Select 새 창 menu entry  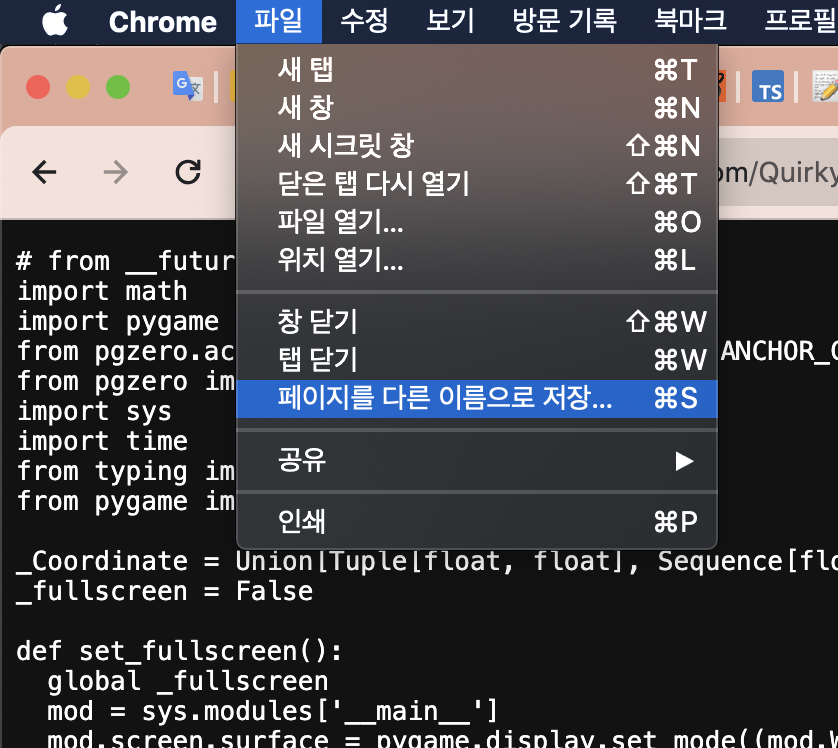coord(306,107)
